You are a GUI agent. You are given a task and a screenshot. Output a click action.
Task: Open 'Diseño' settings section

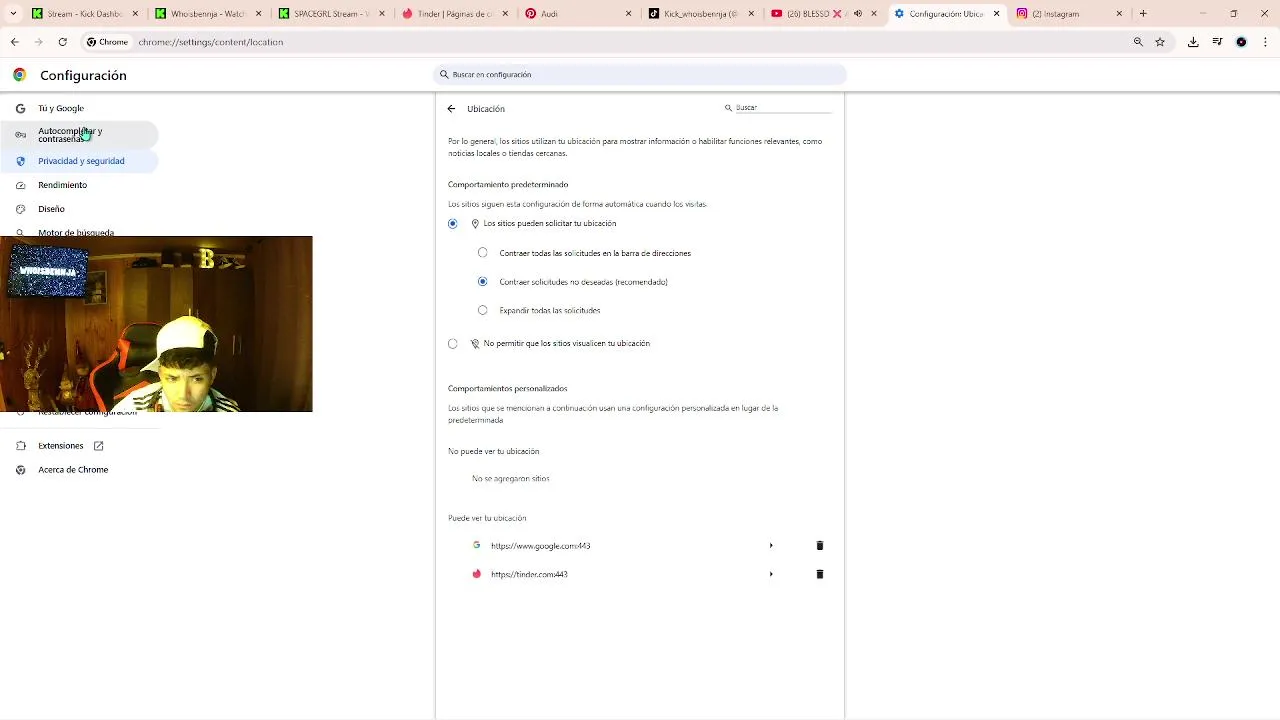coord(51,209)
